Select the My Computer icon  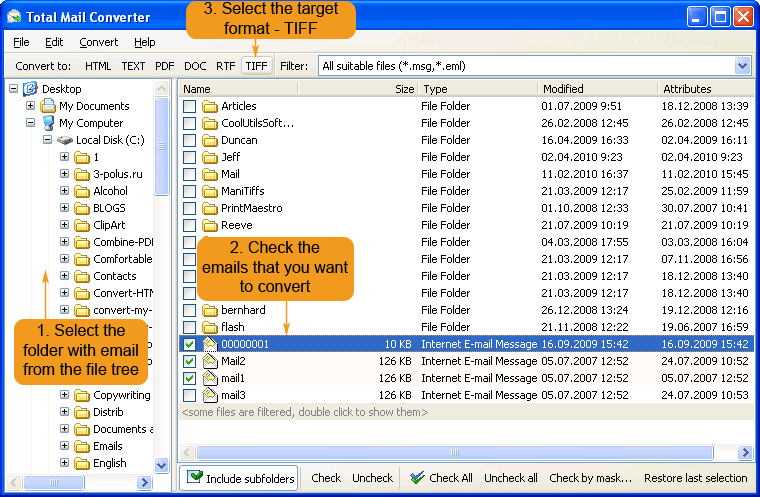(x=48, y=123)
